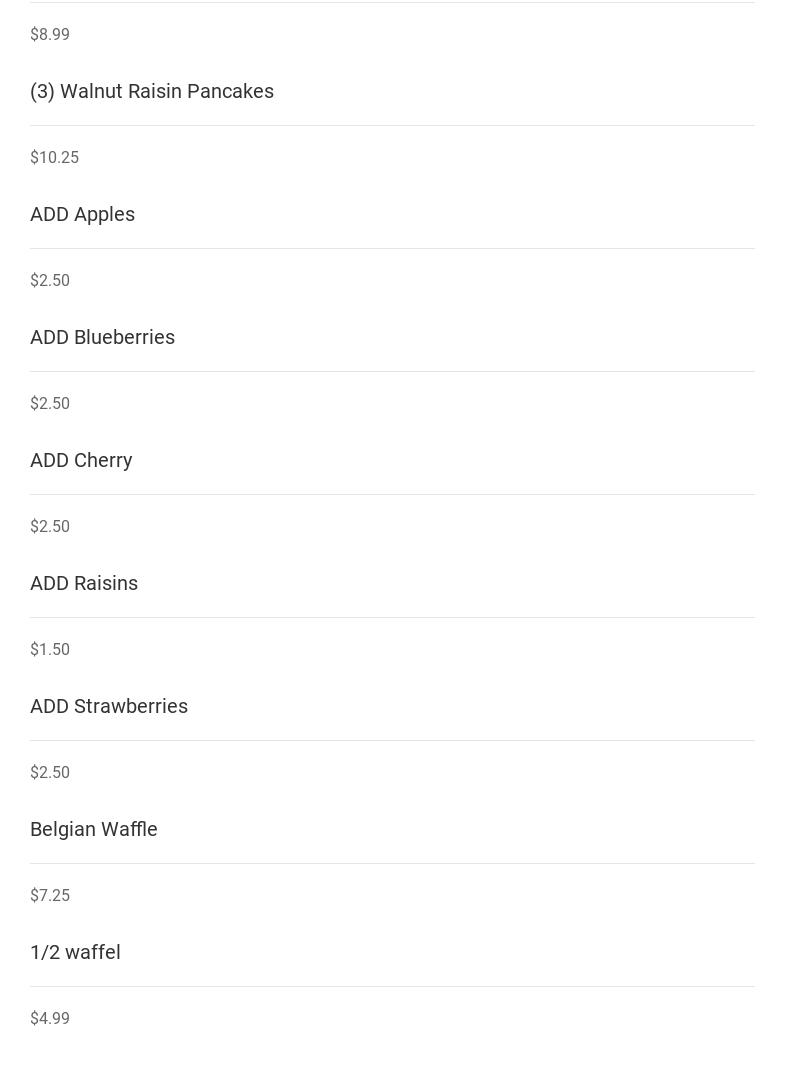Click the $2.50 price under ADD Cherry
Viewport: 785px width, 1091px height.
point(49,527)
